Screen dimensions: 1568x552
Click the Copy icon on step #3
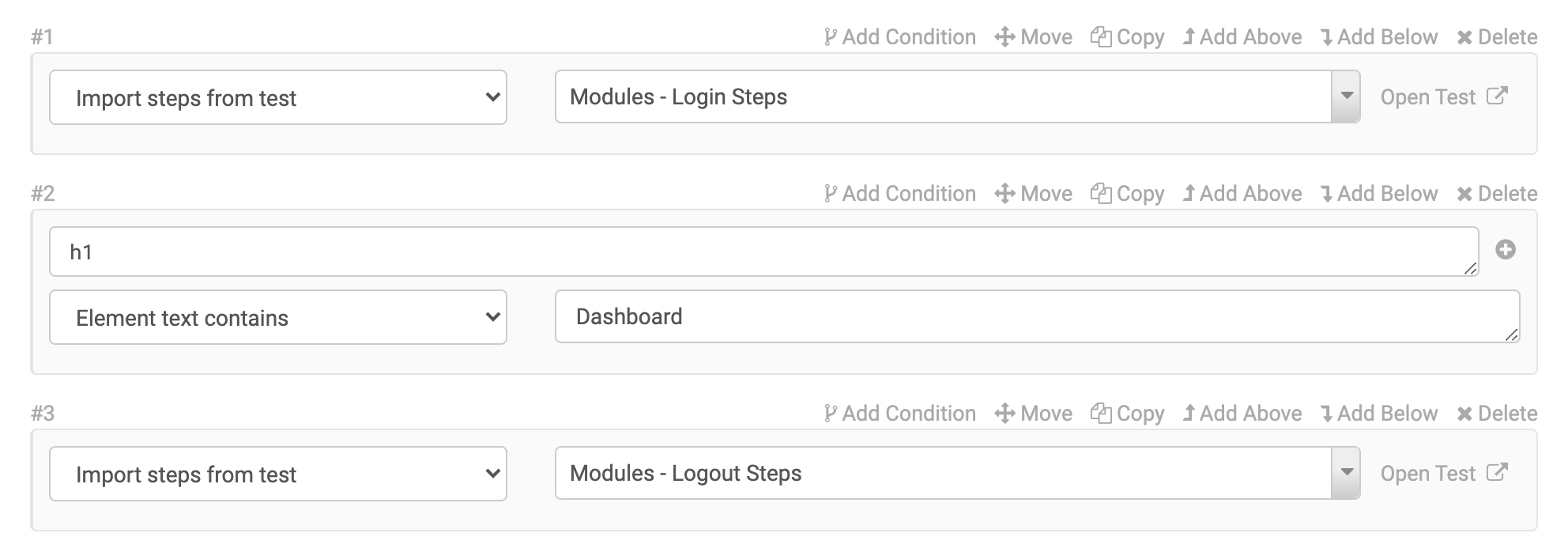pyautogui.click(x=1102, y=413)
